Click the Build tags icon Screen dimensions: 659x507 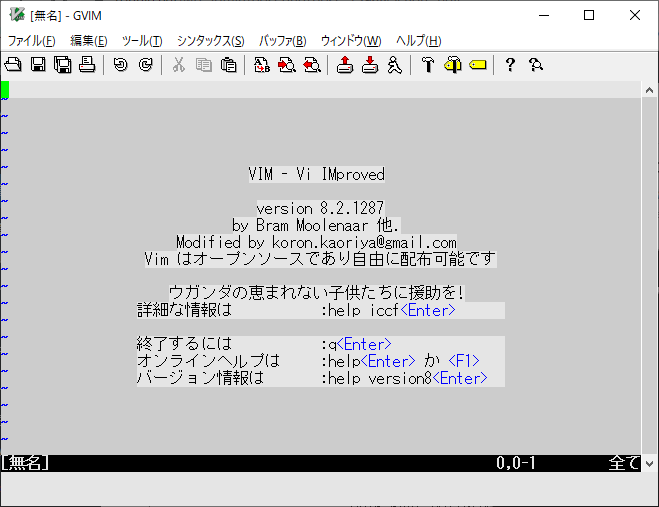(x=453, y=65)
